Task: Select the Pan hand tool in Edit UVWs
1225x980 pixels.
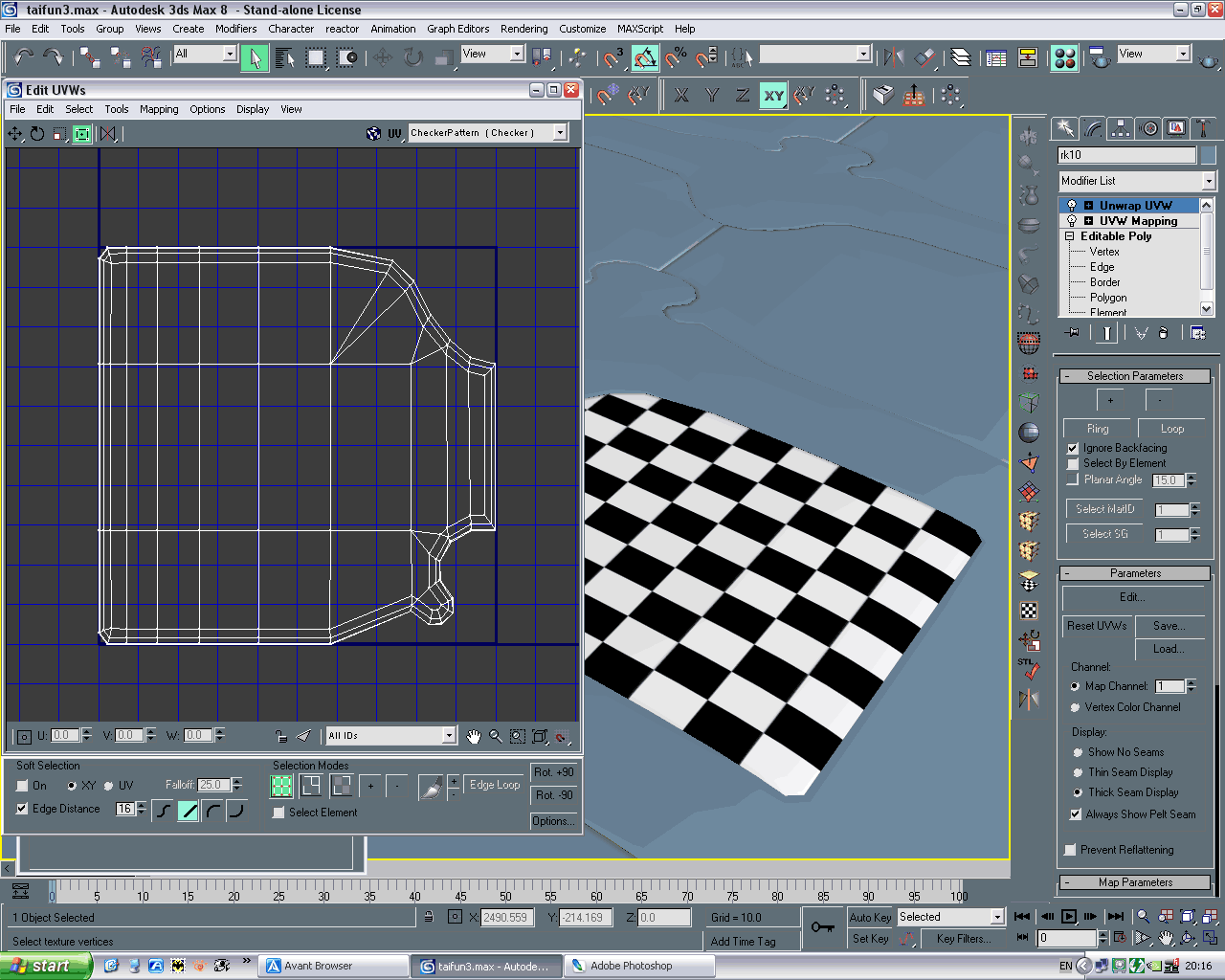Action: pos(474,736)
